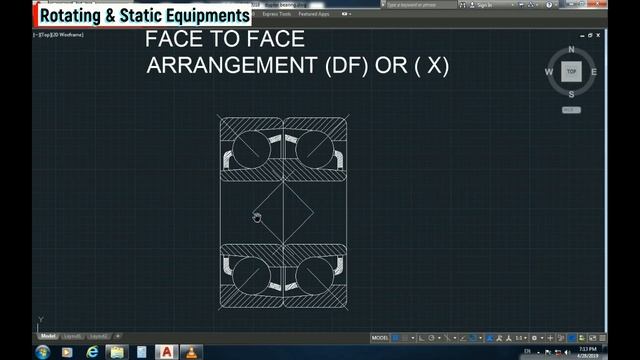Open the WCS dropdown below ViewCube
The image size is (640, 360).
click(571, 110)
